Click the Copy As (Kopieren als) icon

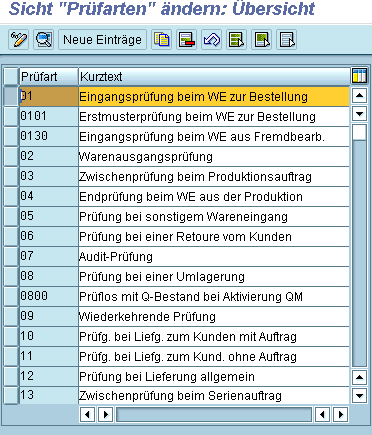click(161, 40)
